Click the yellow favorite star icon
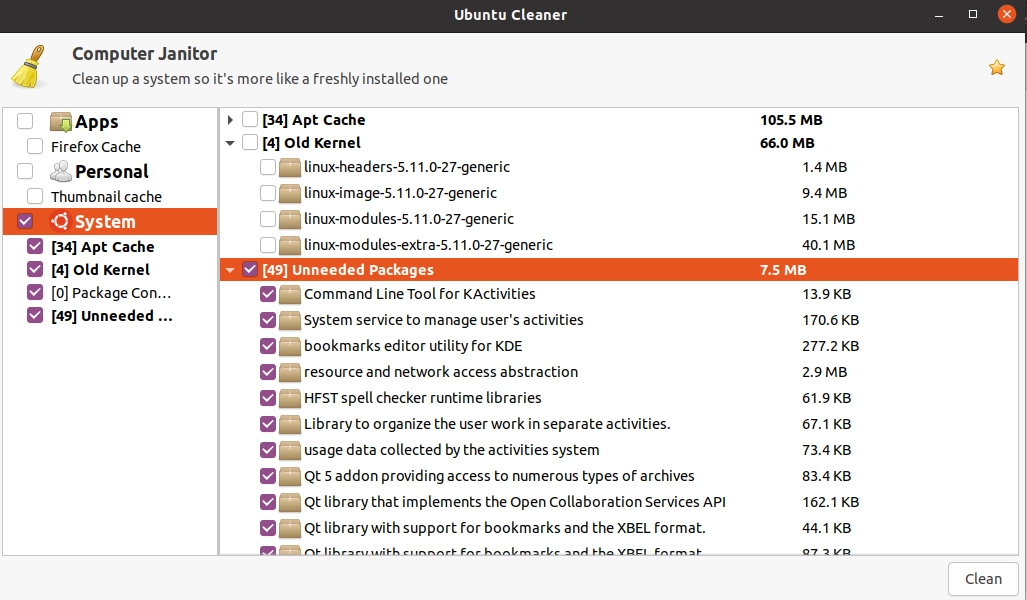The height and width of the screenshot is (600, 1027). (x=996, y=67)
